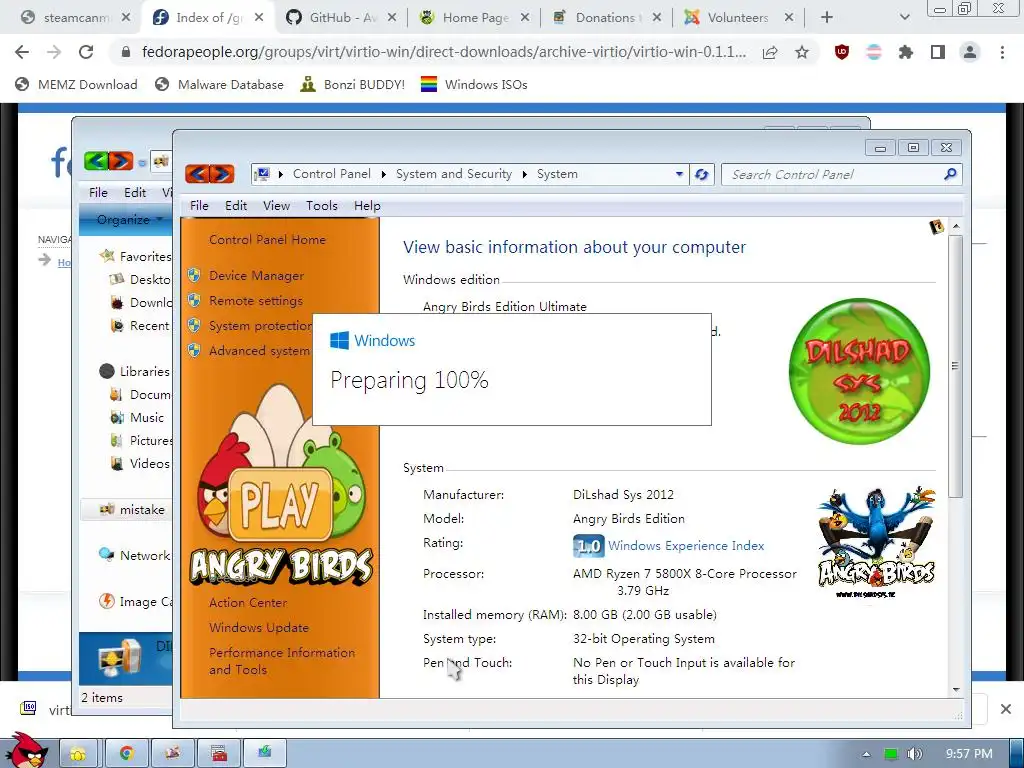Open a new Chrome tab
The width and height of the screenshot is (1024, 768).
pyautogui.click(x=827, y=18)
